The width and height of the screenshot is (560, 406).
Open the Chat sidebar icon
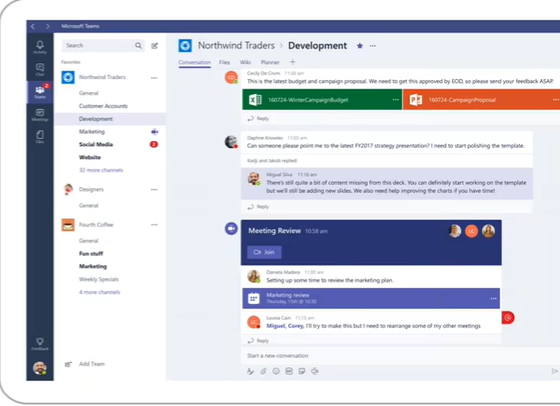point(40,70)
